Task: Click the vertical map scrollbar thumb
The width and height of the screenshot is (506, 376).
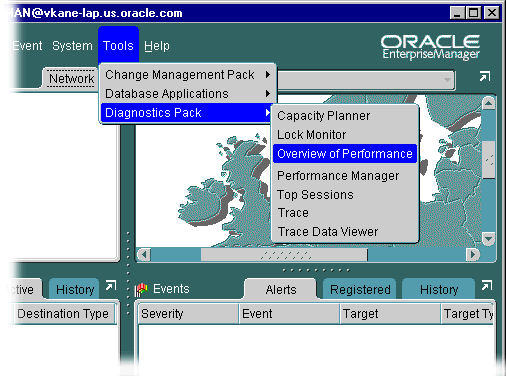Action: tap(489, 159)
